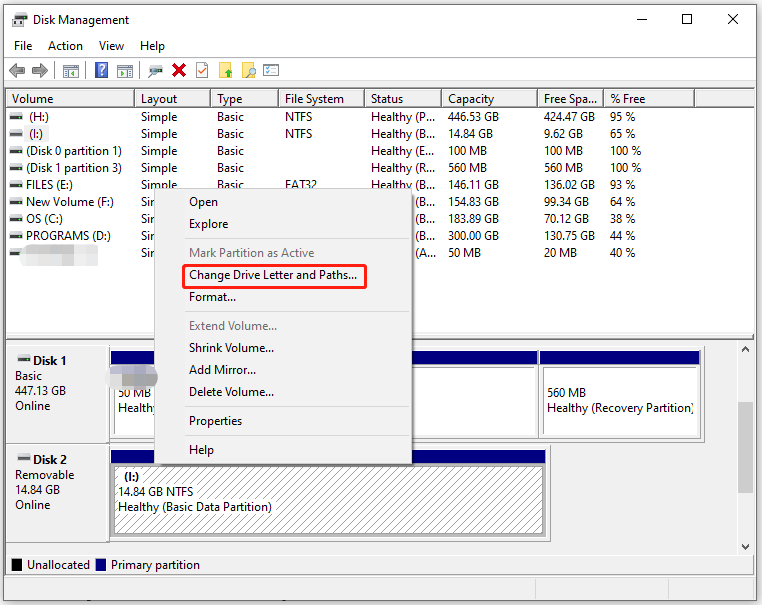The image size is (762, 605).
Task: Select the PROGRAMS (D:) volume drive icon
Action: (16, 236)
